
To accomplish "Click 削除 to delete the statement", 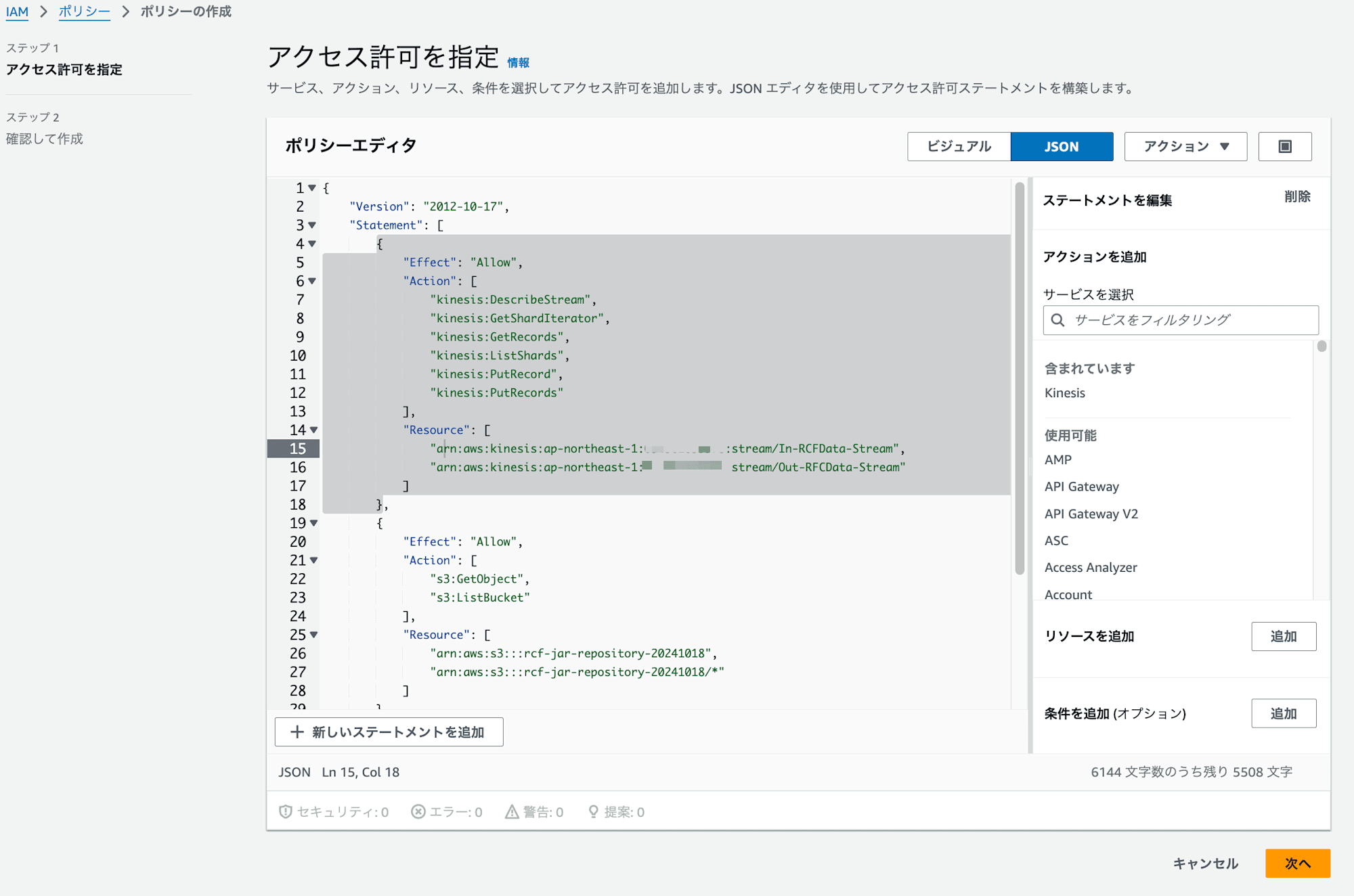I will 1297,196.
